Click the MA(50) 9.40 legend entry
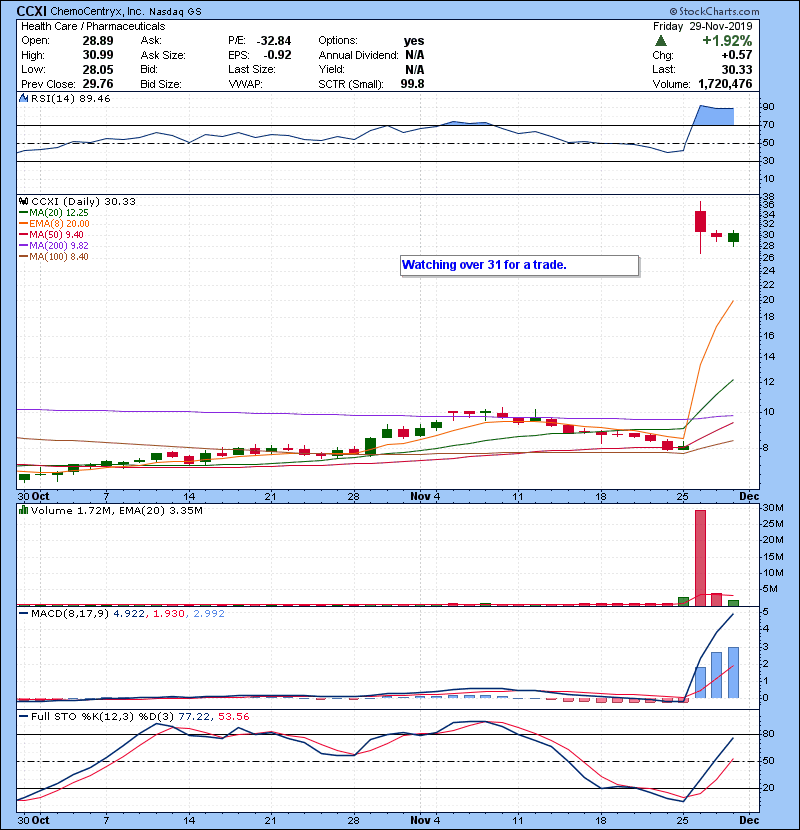 coord(51,234)
